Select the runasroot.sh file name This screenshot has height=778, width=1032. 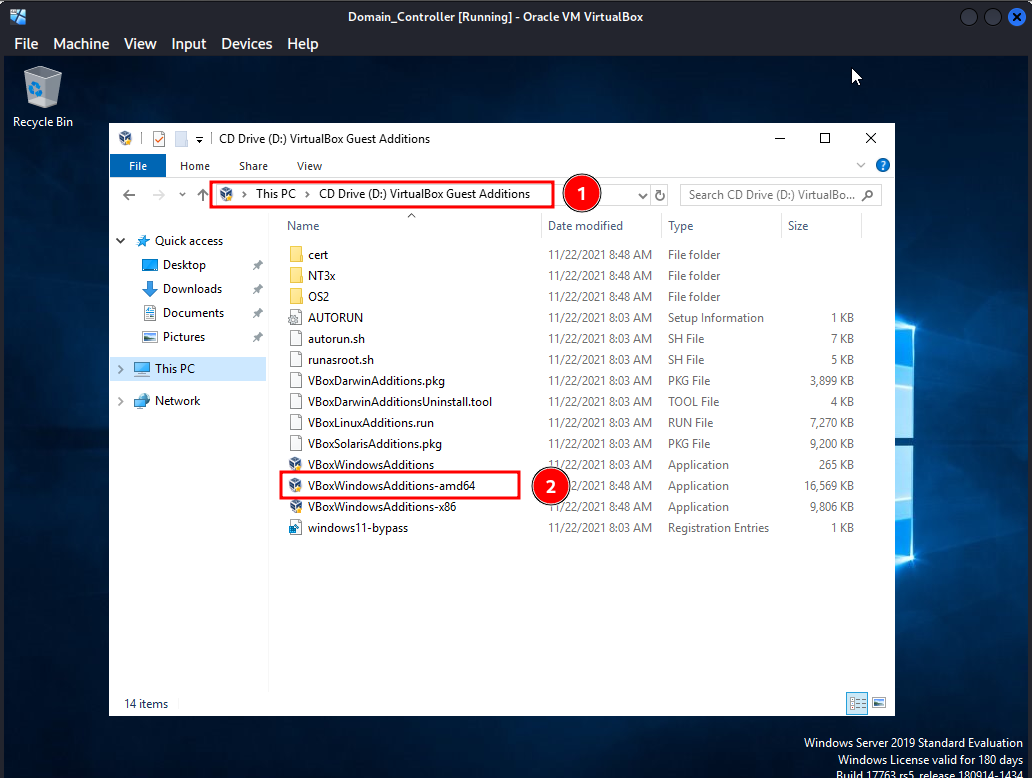pyautogui.click(x=341, y=360)
